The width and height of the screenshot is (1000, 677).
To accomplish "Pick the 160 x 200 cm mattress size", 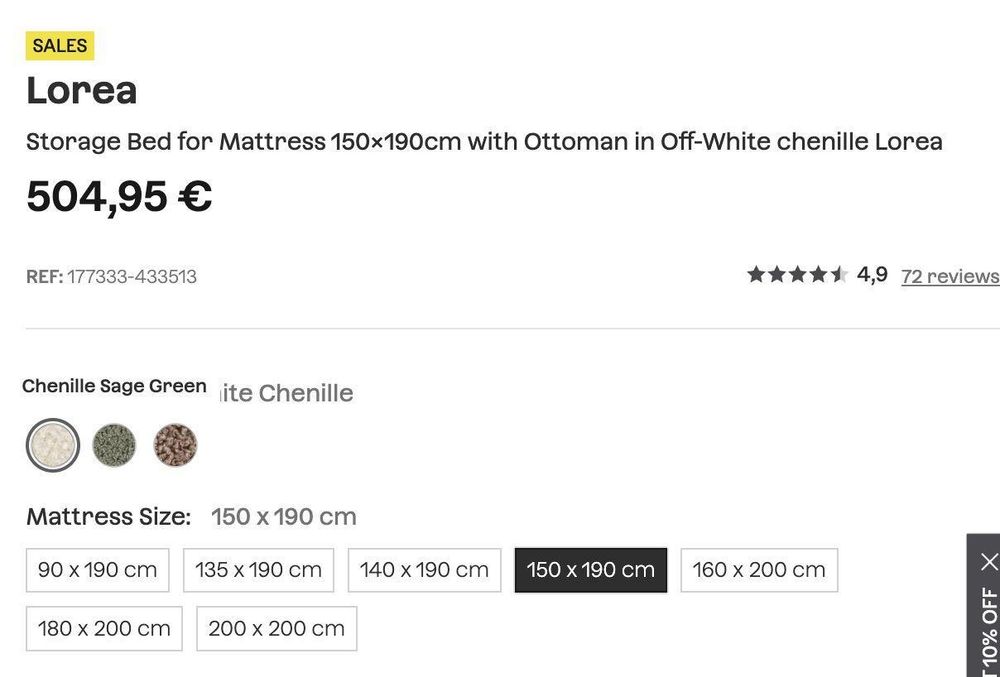I will 759,570.
